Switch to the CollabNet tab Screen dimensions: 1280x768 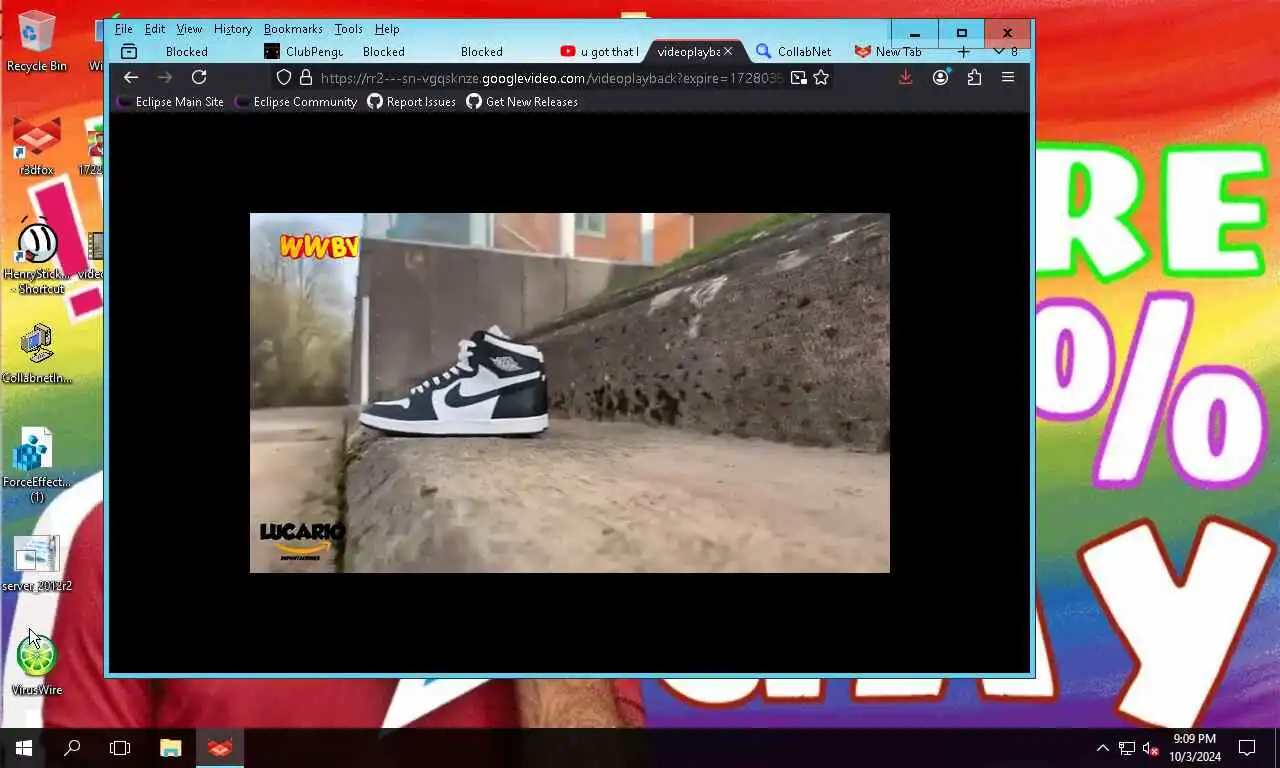click(x=794, y=51)
